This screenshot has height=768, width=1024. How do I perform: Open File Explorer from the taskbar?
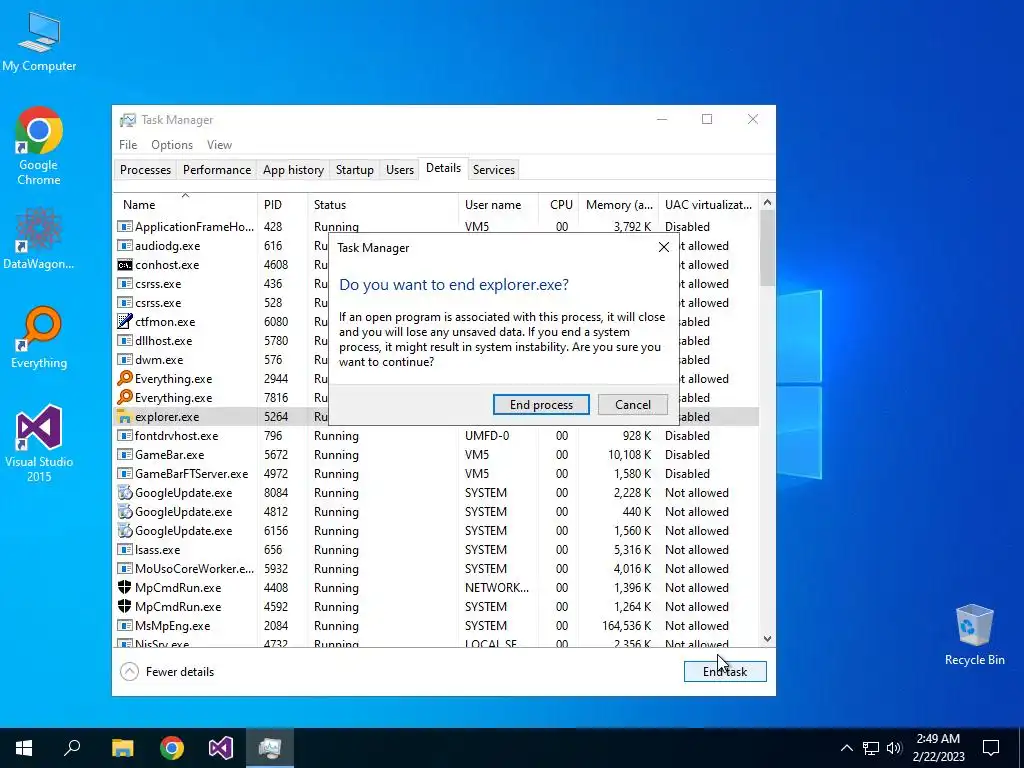[122, 748]
